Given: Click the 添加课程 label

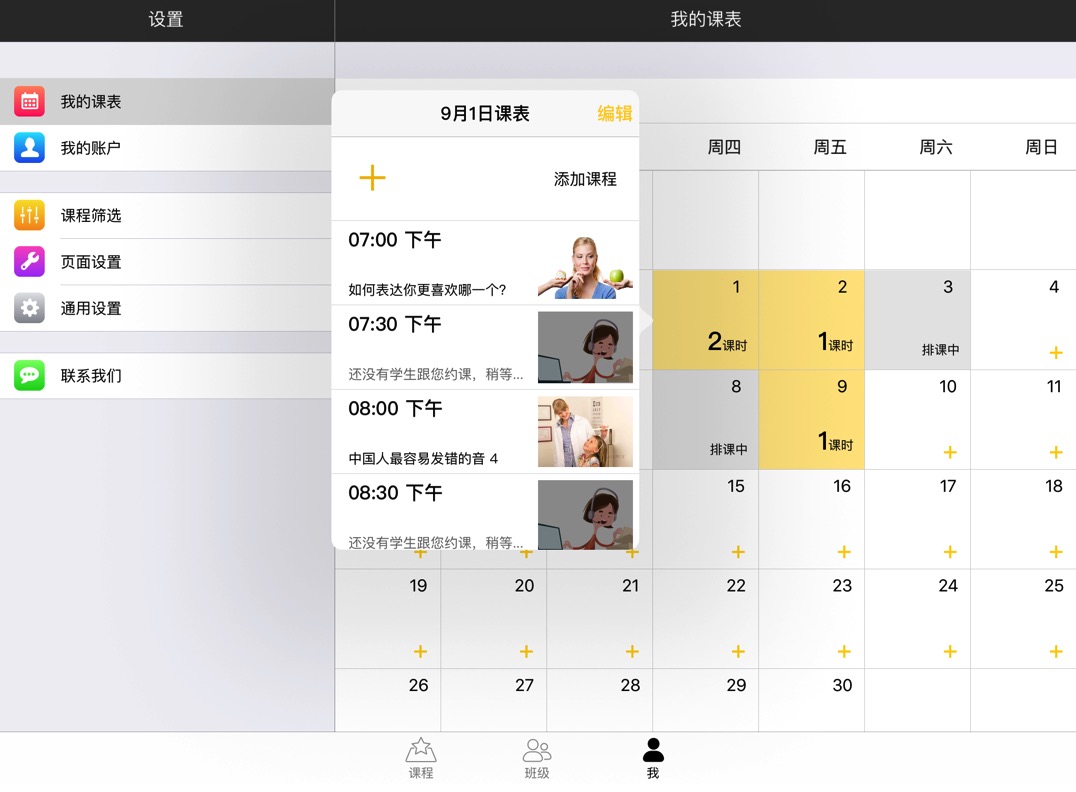Looking at the screenshot, I should pos(585,179).
